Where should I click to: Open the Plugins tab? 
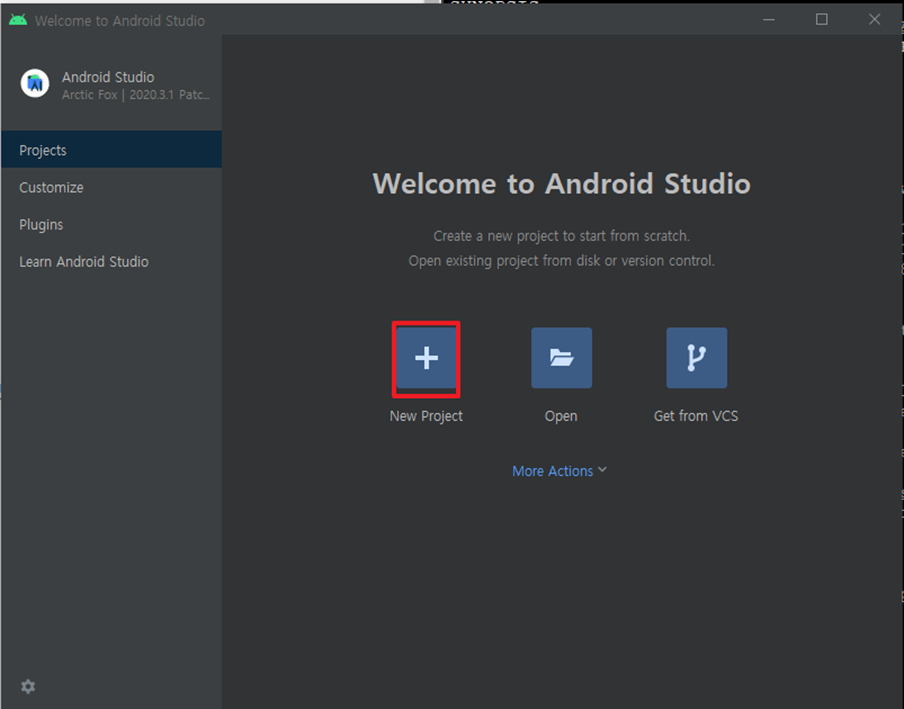click(x=111, y=224)
